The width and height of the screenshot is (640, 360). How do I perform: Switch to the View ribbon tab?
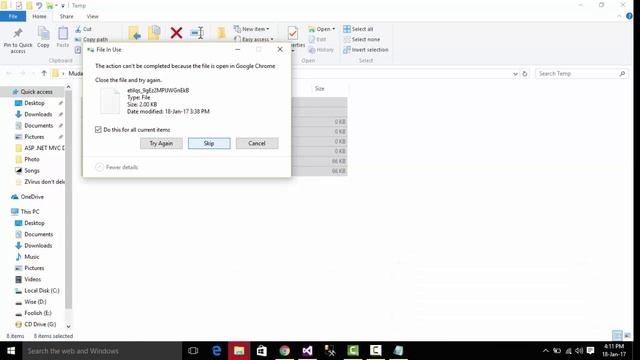93,16
